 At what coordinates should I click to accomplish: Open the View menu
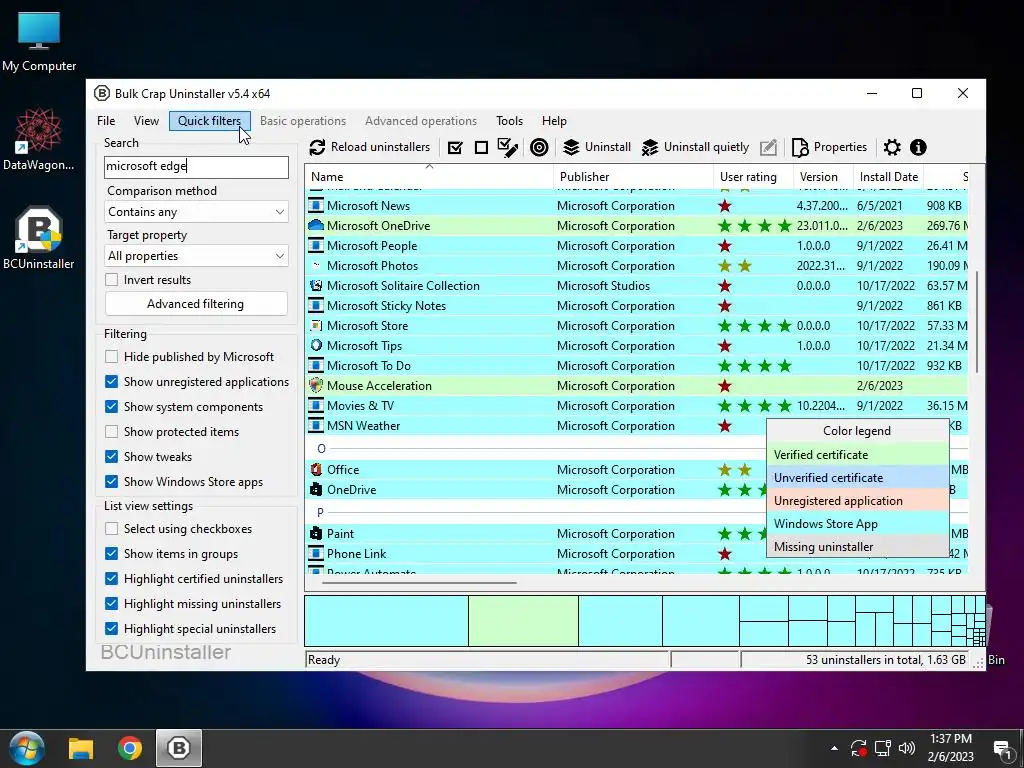pos(146,121)
